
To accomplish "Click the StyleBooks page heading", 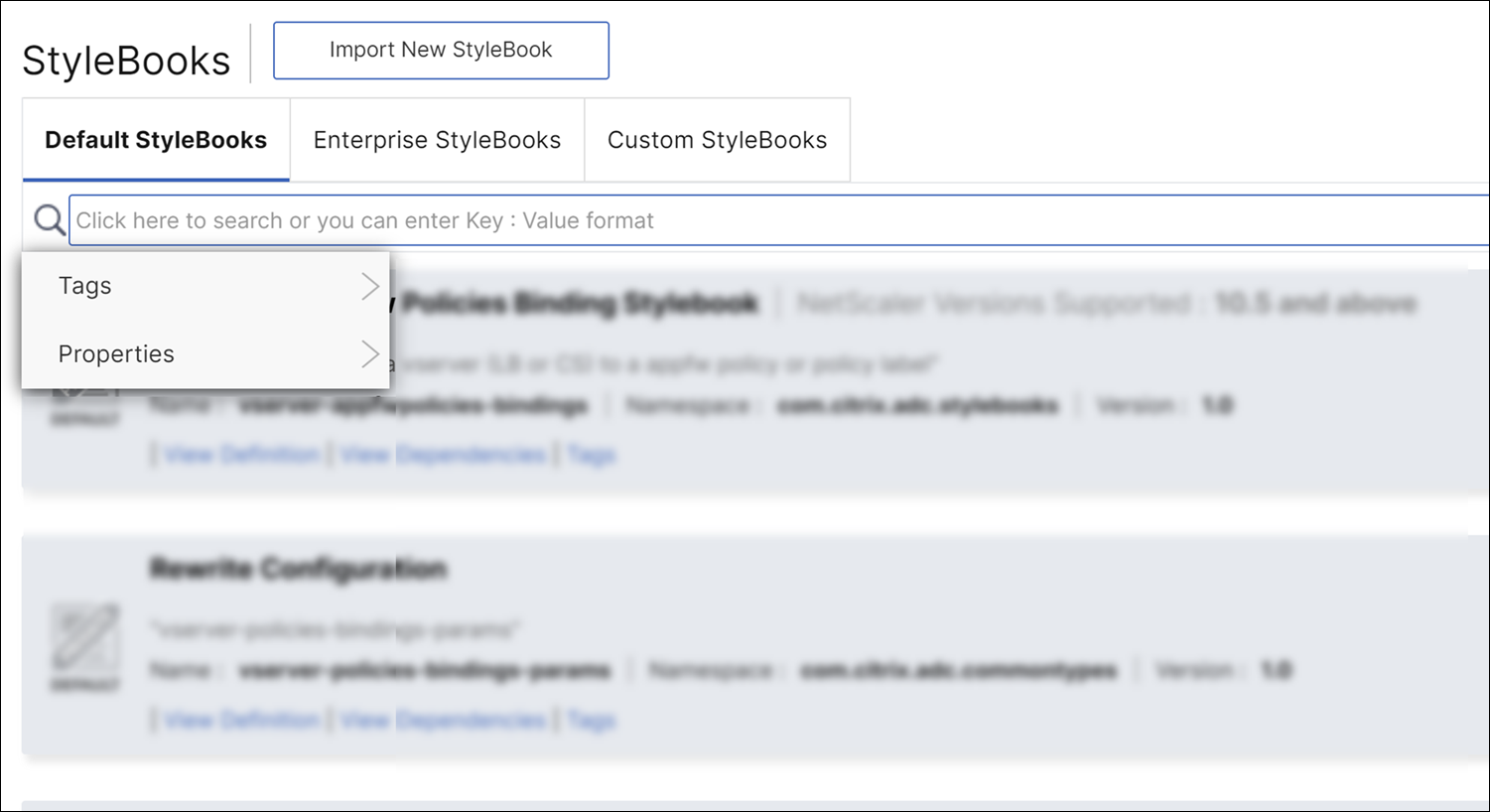I will [x=126, y=61].
